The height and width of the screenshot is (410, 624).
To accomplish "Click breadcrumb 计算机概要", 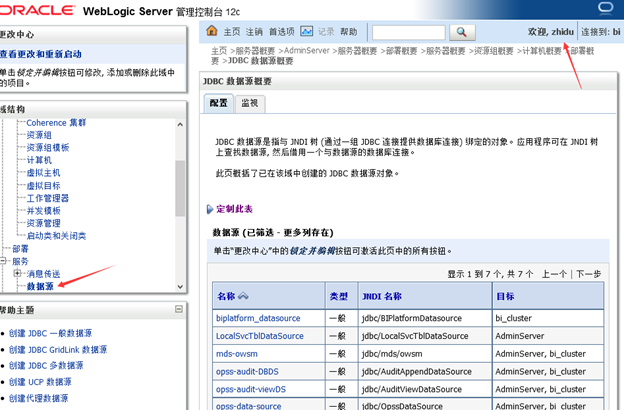I will click(542, 51).
